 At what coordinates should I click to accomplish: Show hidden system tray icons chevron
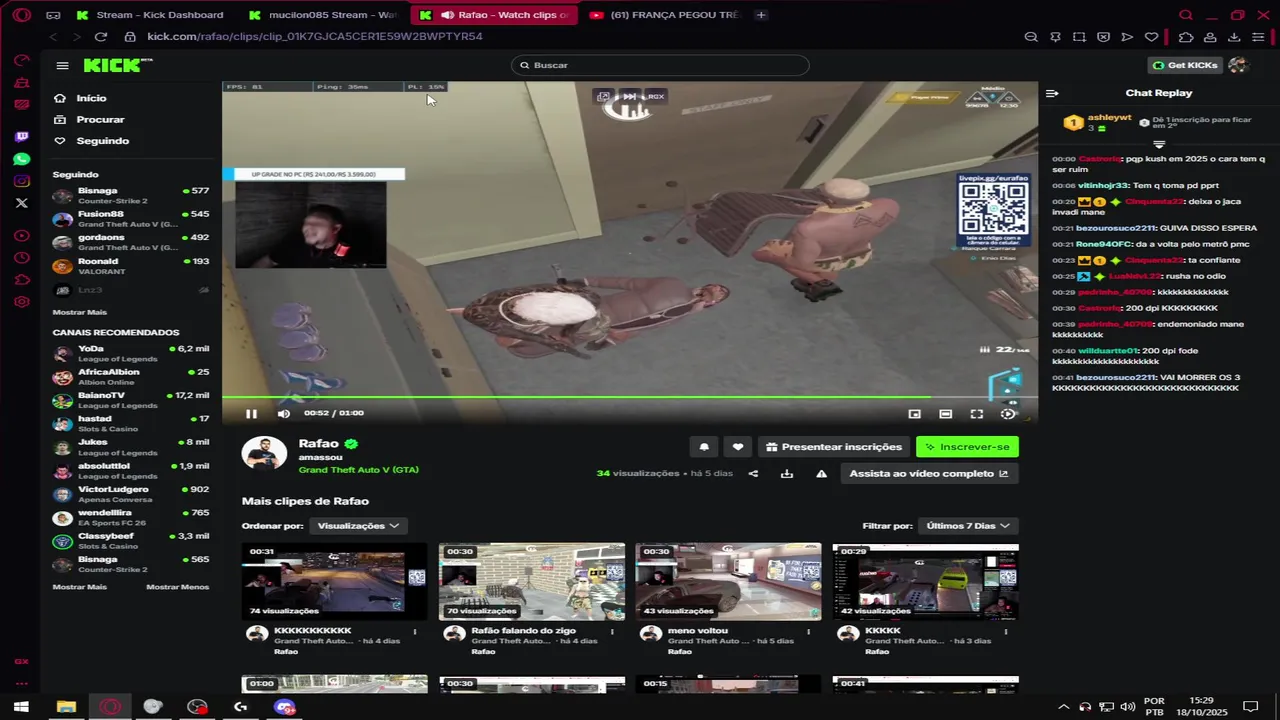tap(1063, 707)
